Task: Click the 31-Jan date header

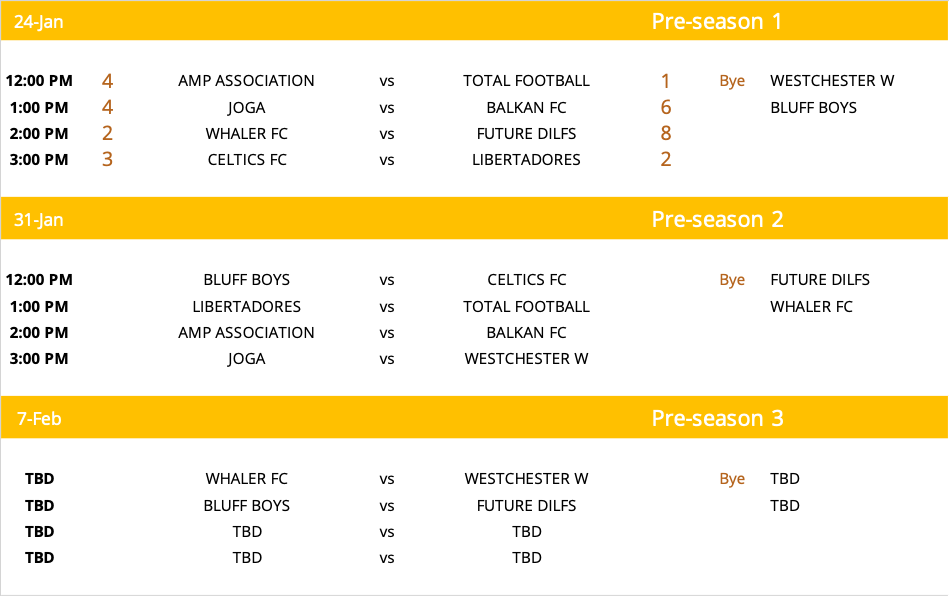Action: 39,219
